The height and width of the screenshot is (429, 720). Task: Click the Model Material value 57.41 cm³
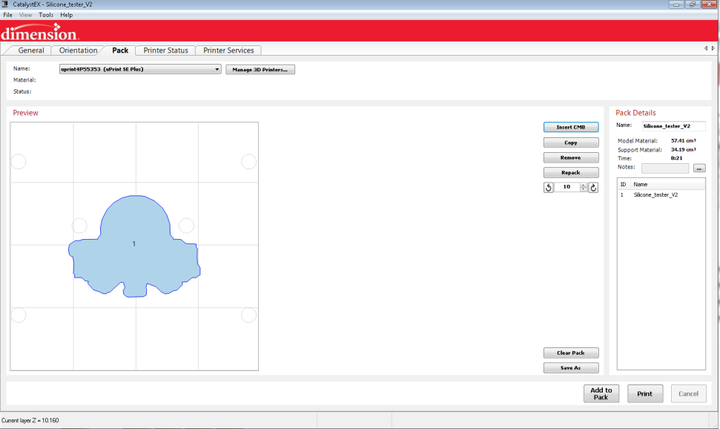coord(683,141)
